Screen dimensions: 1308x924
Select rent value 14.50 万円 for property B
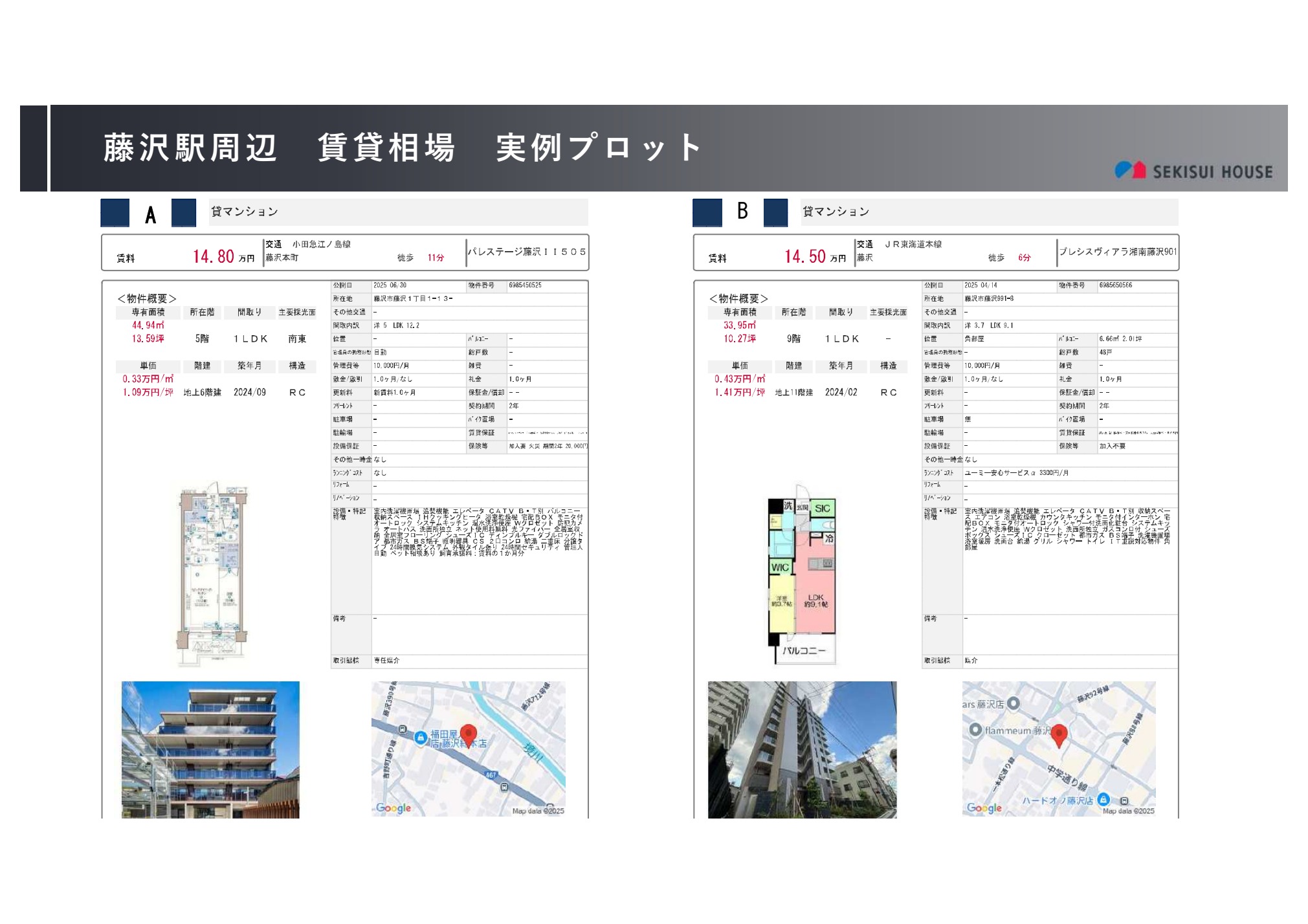coord(815,256)
